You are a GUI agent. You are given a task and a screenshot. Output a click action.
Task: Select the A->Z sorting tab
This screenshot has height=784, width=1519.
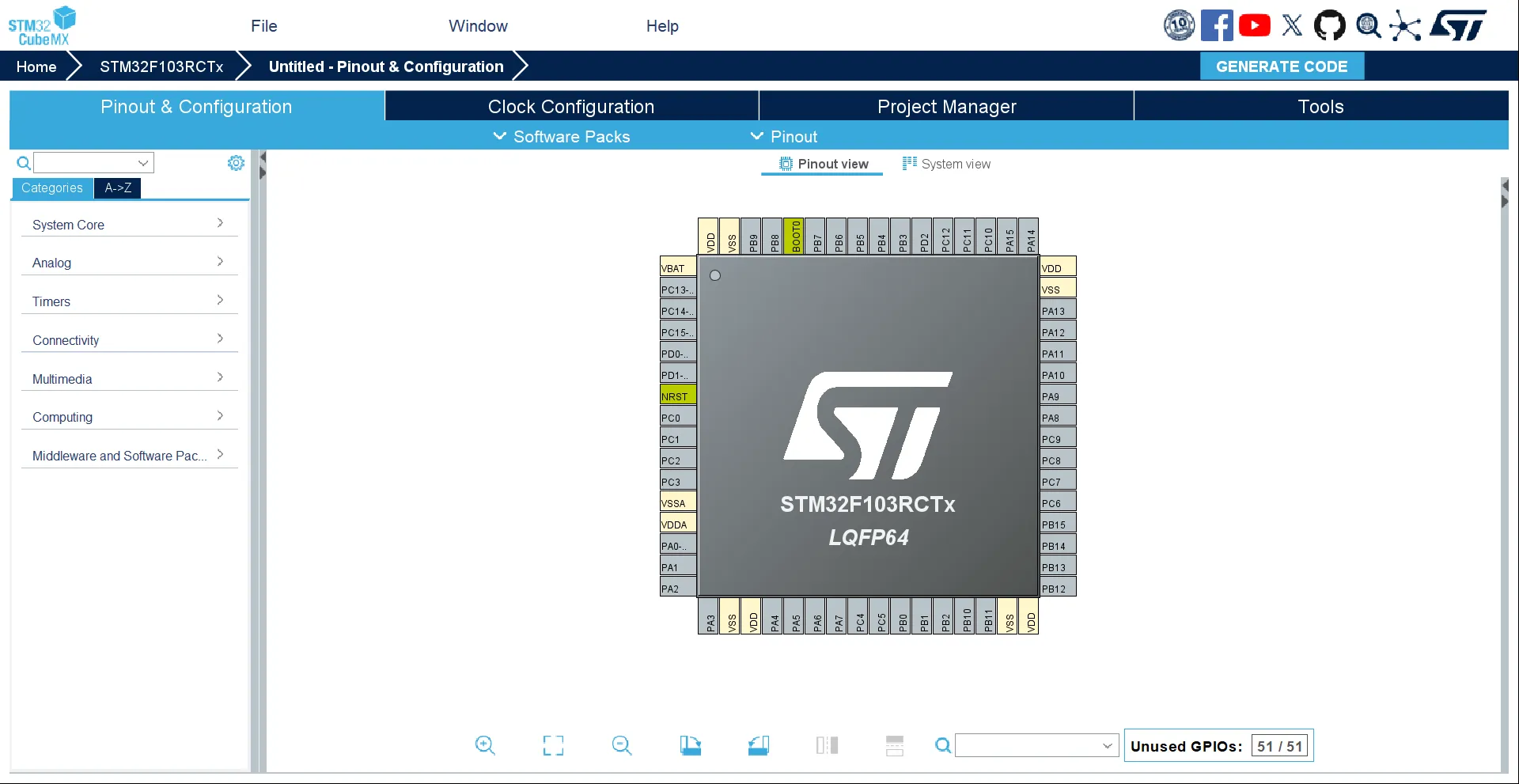pyautogui.click(x=117, y=188)
